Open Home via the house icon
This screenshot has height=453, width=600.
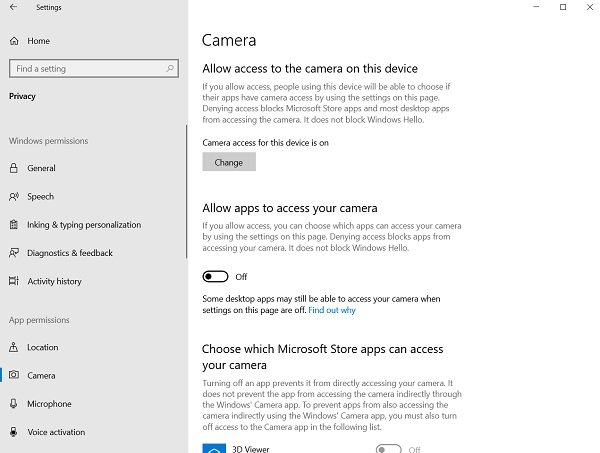point(14,41)
